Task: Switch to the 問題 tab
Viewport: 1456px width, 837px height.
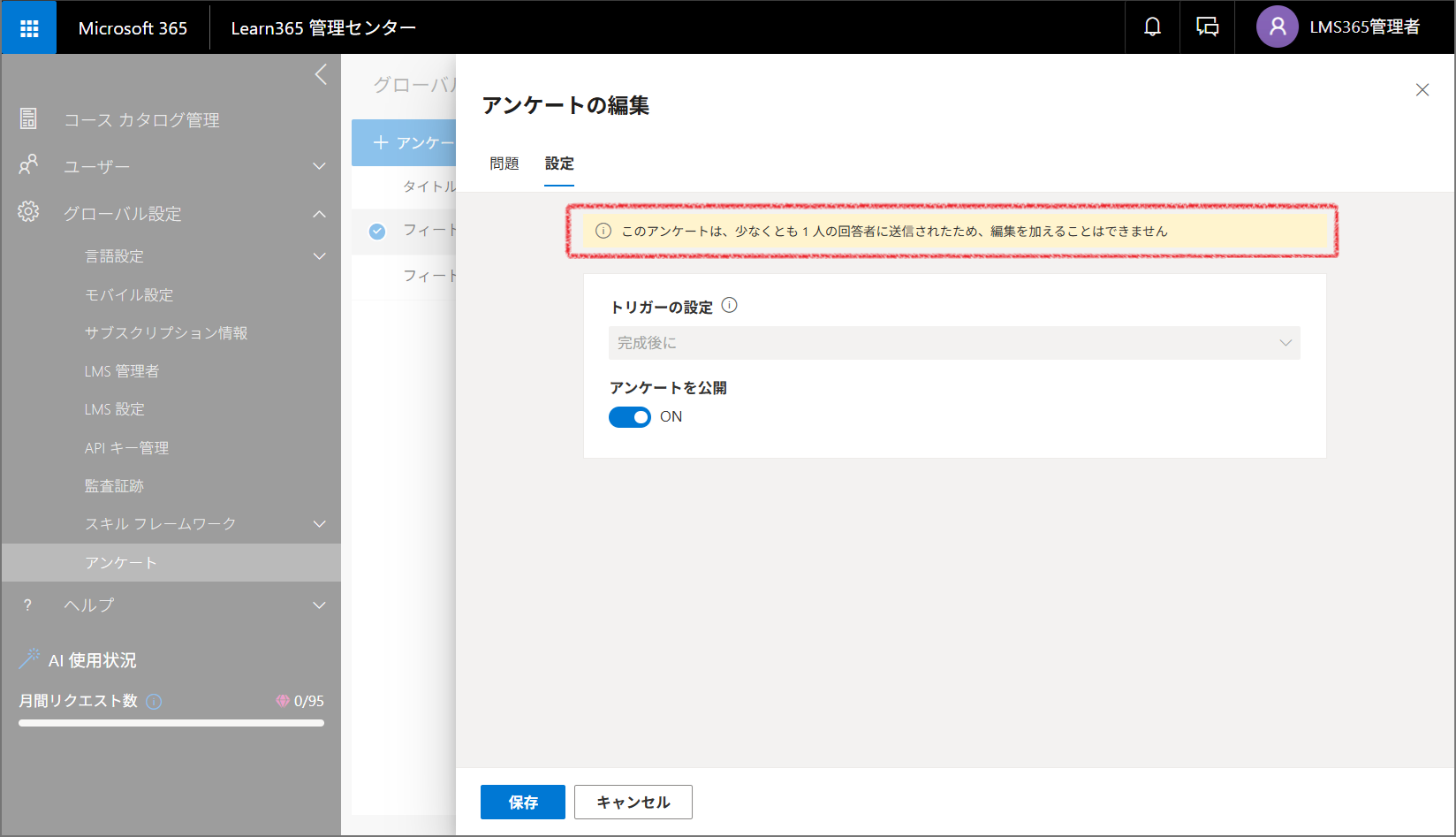Action: click(504, 164)
